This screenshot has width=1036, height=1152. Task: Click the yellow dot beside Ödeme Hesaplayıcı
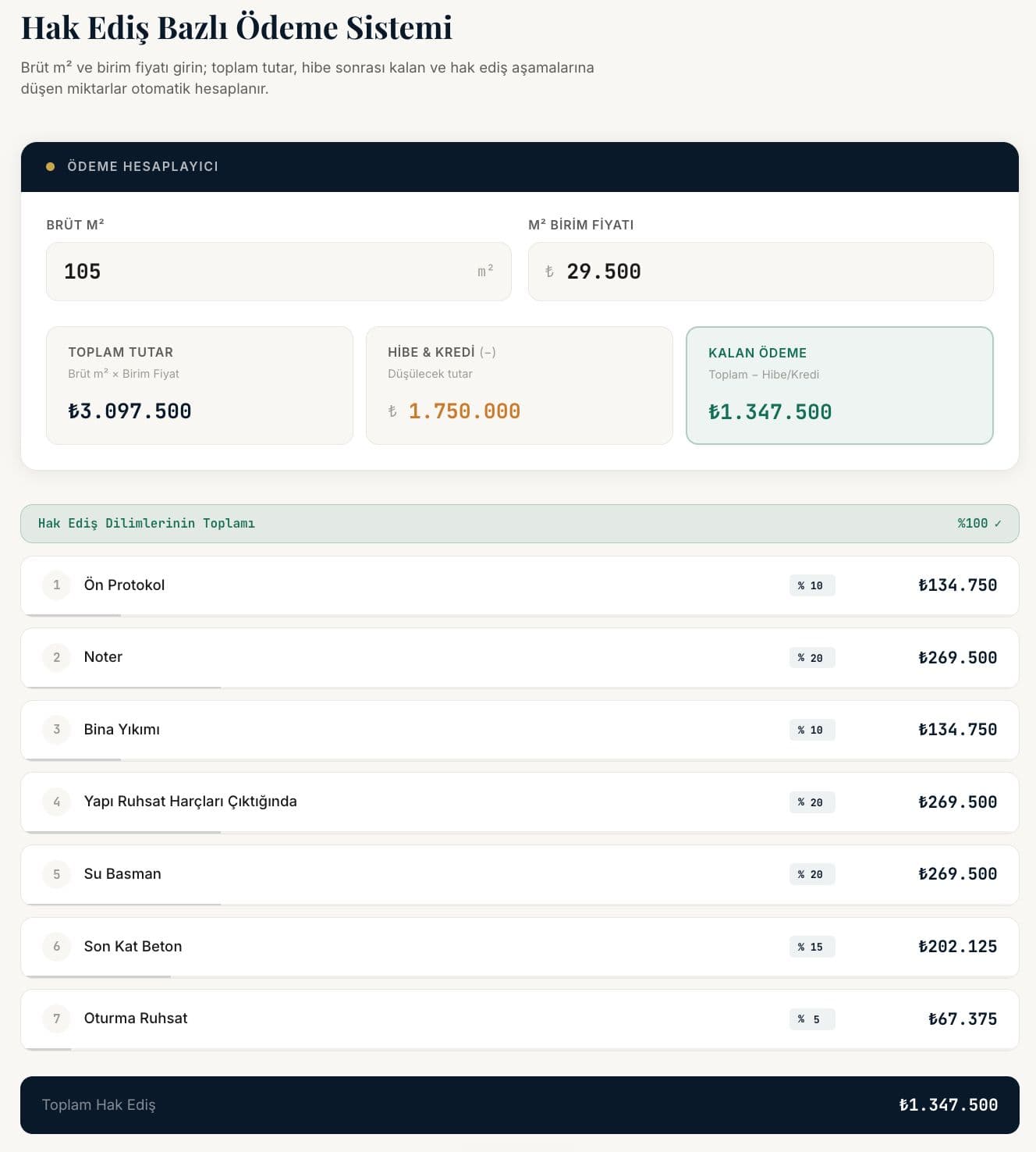(50, 166)
